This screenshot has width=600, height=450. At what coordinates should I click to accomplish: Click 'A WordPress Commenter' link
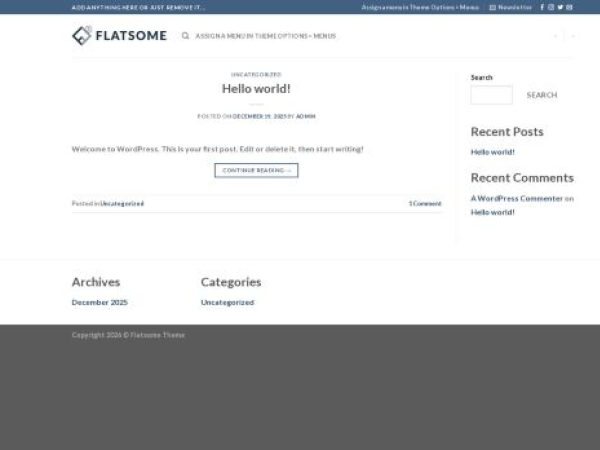[516, 198]
